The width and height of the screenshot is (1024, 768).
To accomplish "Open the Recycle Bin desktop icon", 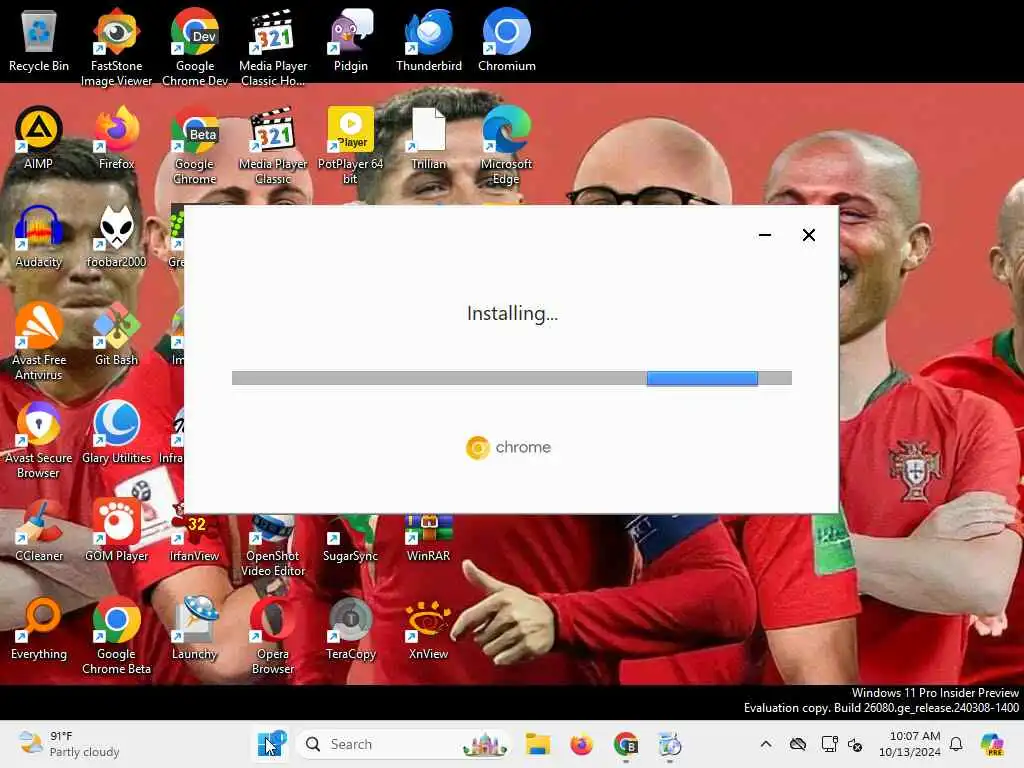I will click(x=39, y=40).
